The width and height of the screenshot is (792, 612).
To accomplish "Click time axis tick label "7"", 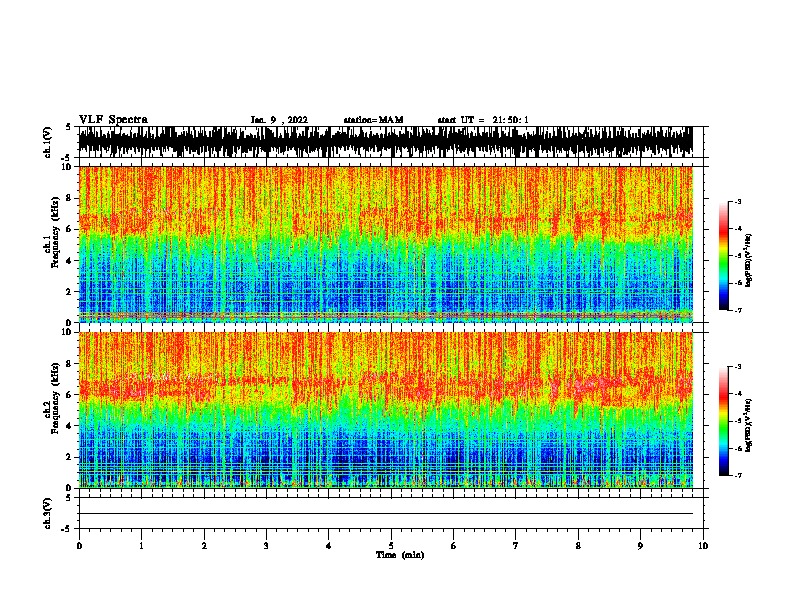I will coord(516,546).
